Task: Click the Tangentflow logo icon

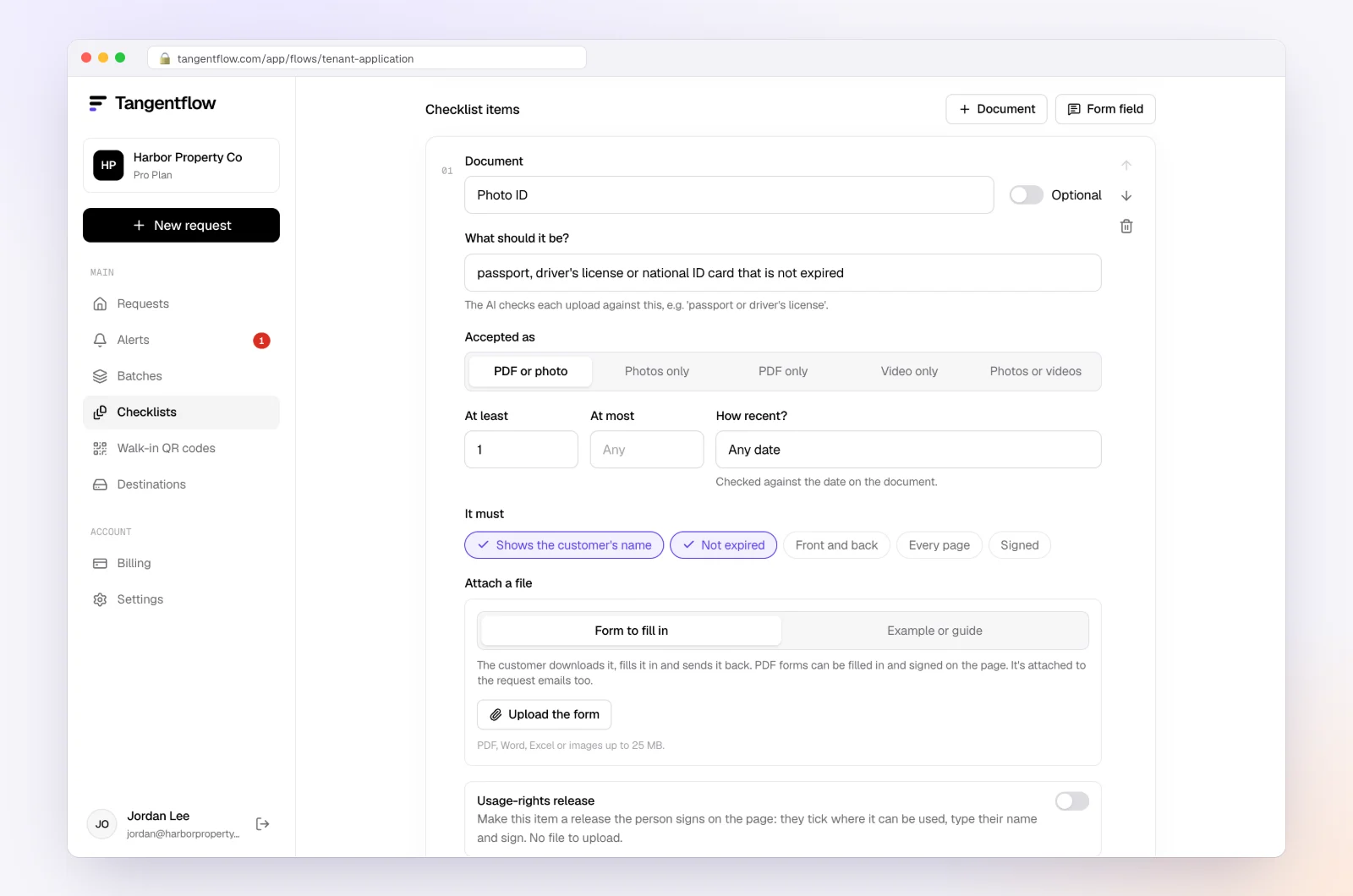Action: (x=97, y=103)
